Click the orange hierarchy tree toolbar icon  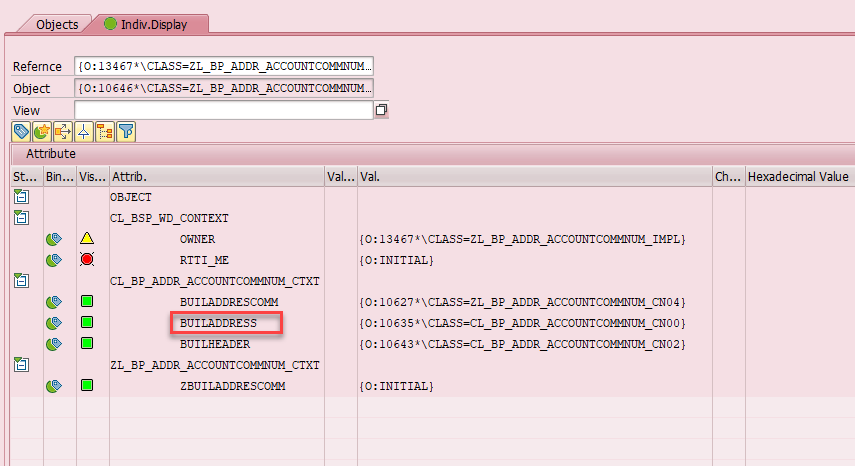105,132
